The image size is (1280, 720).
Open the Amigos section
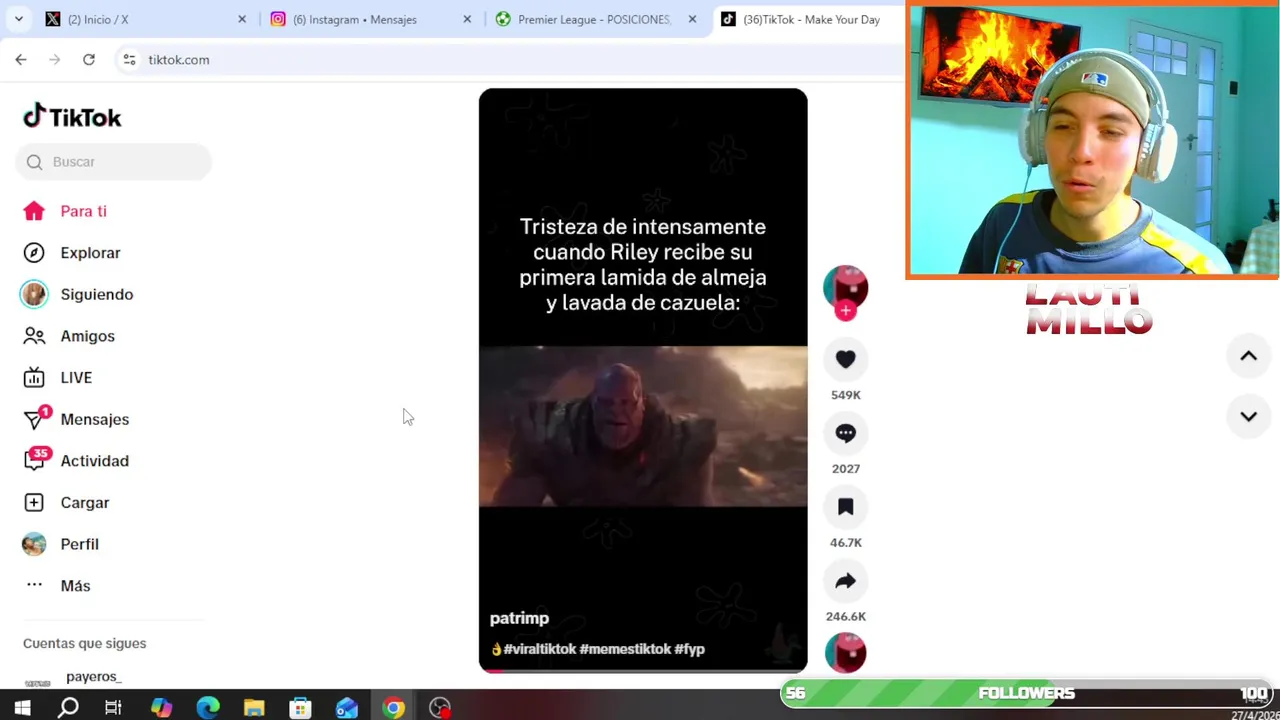(x=87, y=336)
